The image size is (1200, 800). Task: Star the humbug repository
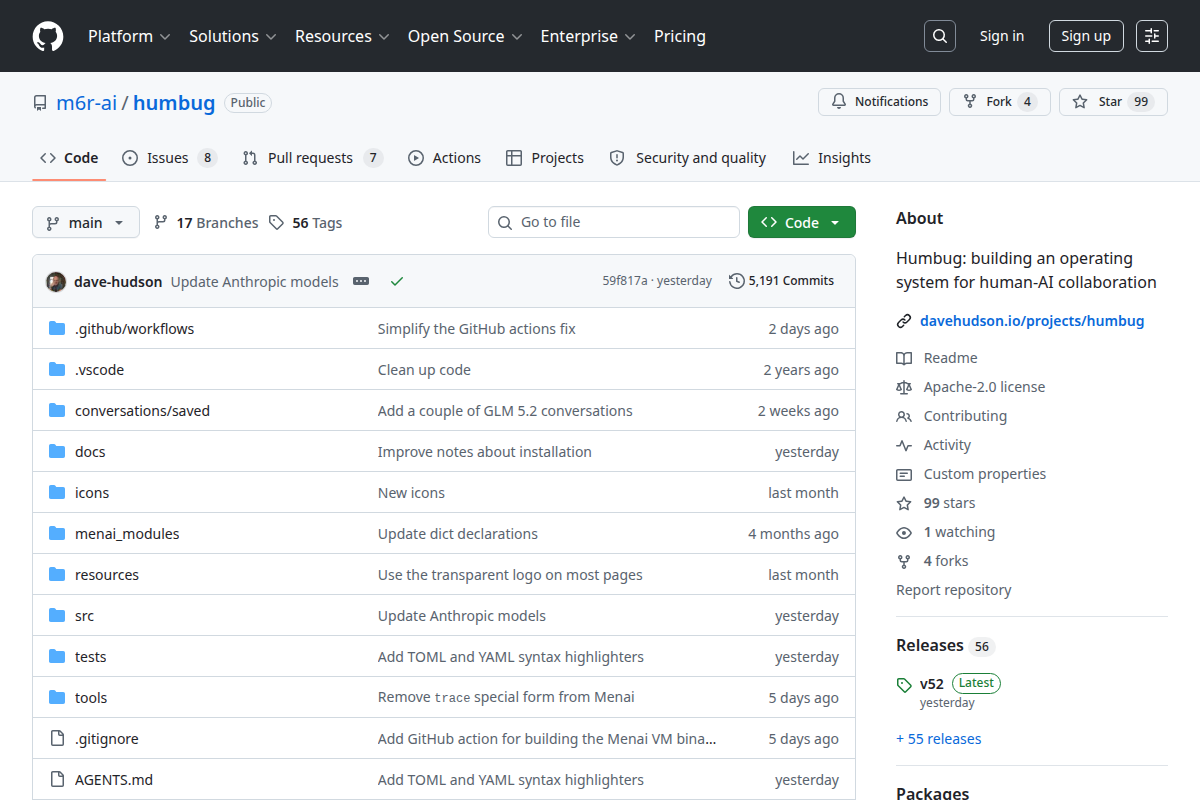[1113, 102]
